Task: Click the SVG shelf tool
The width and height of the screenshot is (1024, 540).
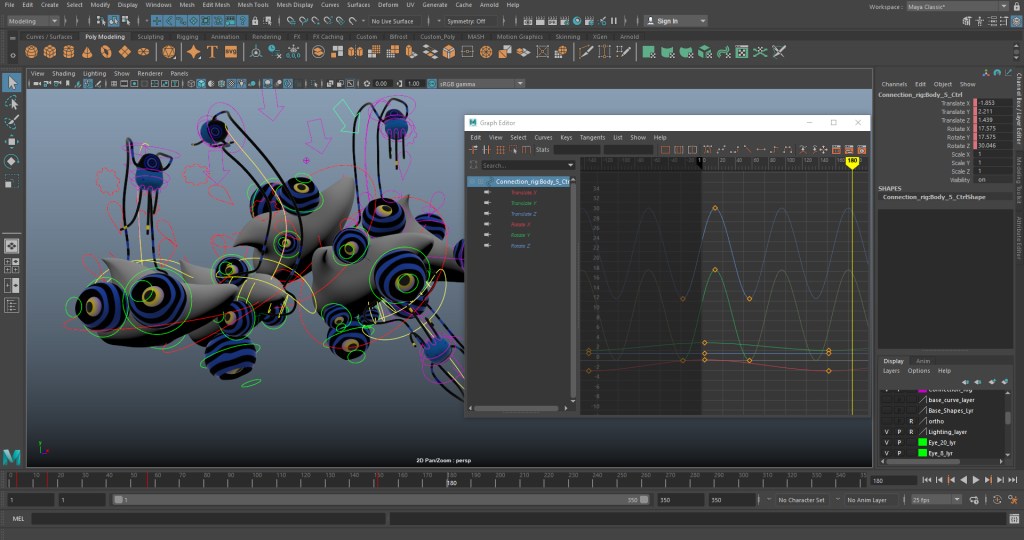Action: click(x=231, y=52)
